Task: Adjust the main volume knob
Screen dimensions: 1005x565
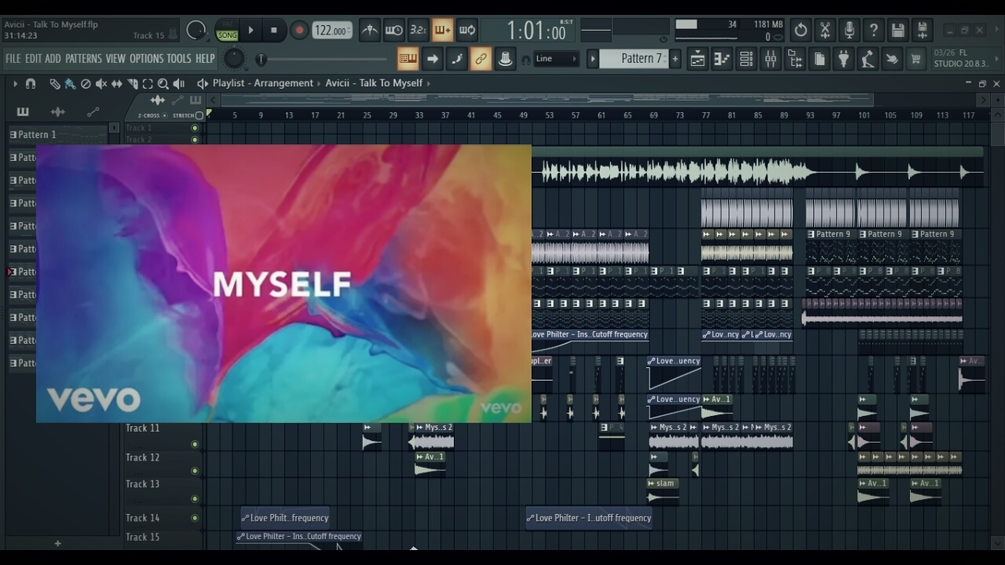Action: click(x=195, y=30)
